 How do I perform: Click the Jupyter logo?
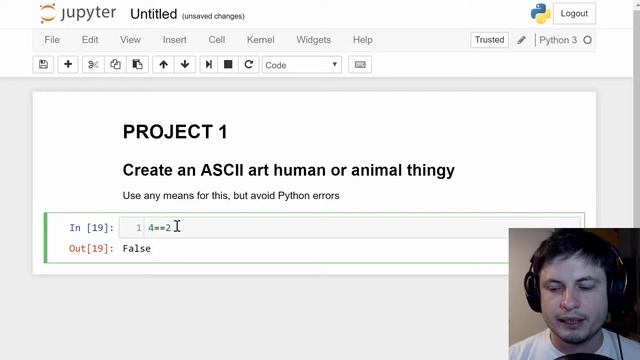(78, 13)
